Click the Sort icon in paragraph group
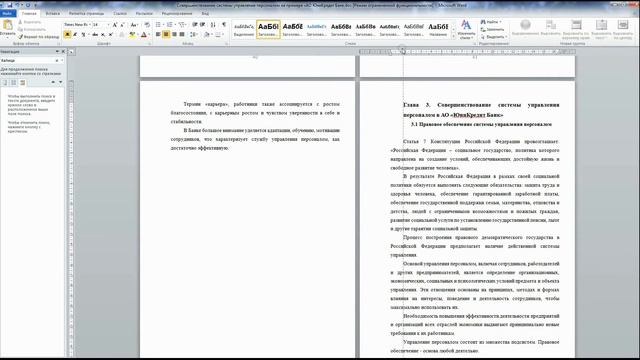This screenshot has width=640, height=360. [213, 25]
